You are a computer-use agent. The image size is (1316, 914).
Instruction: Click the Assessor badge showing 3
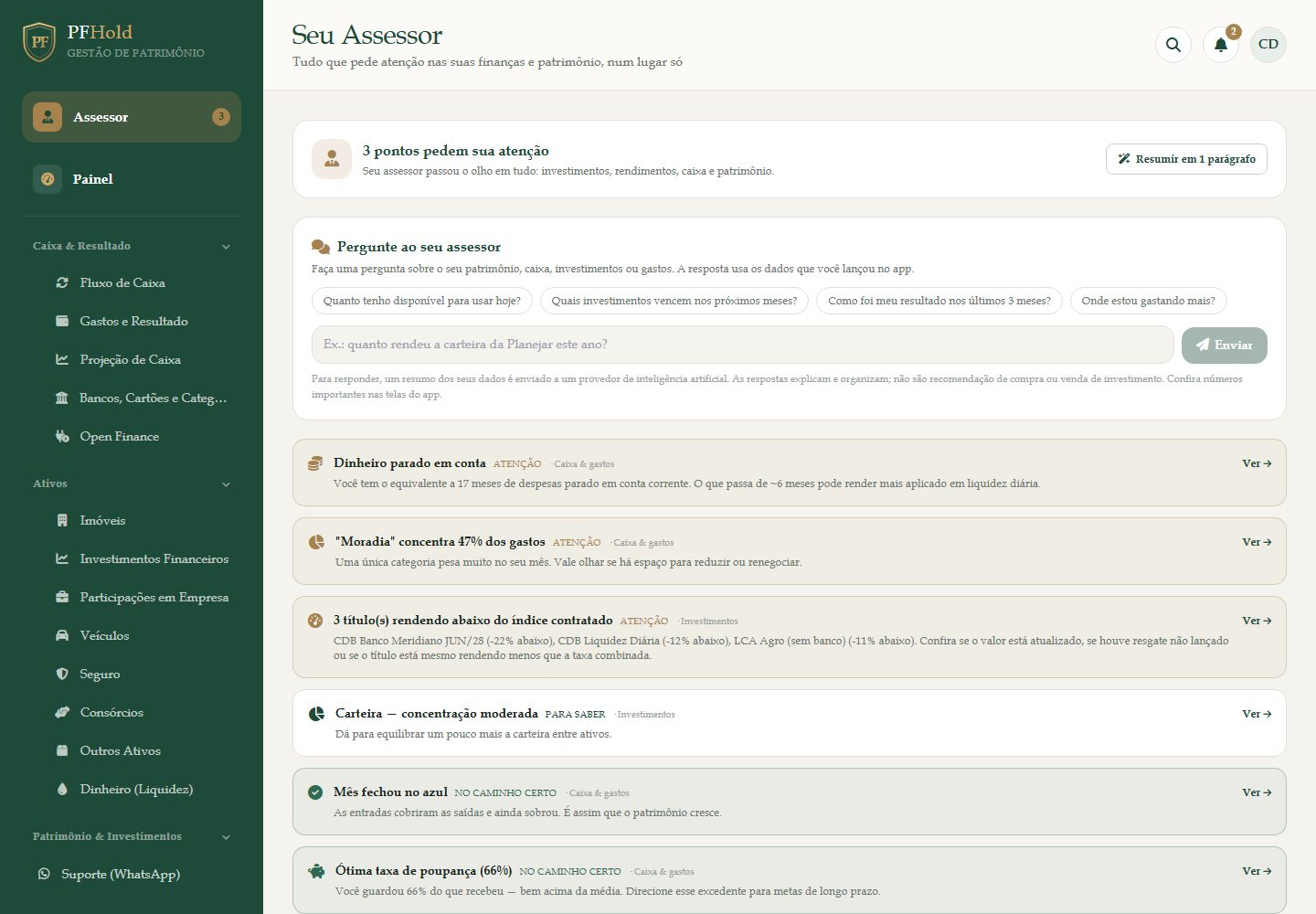point(221,117)
